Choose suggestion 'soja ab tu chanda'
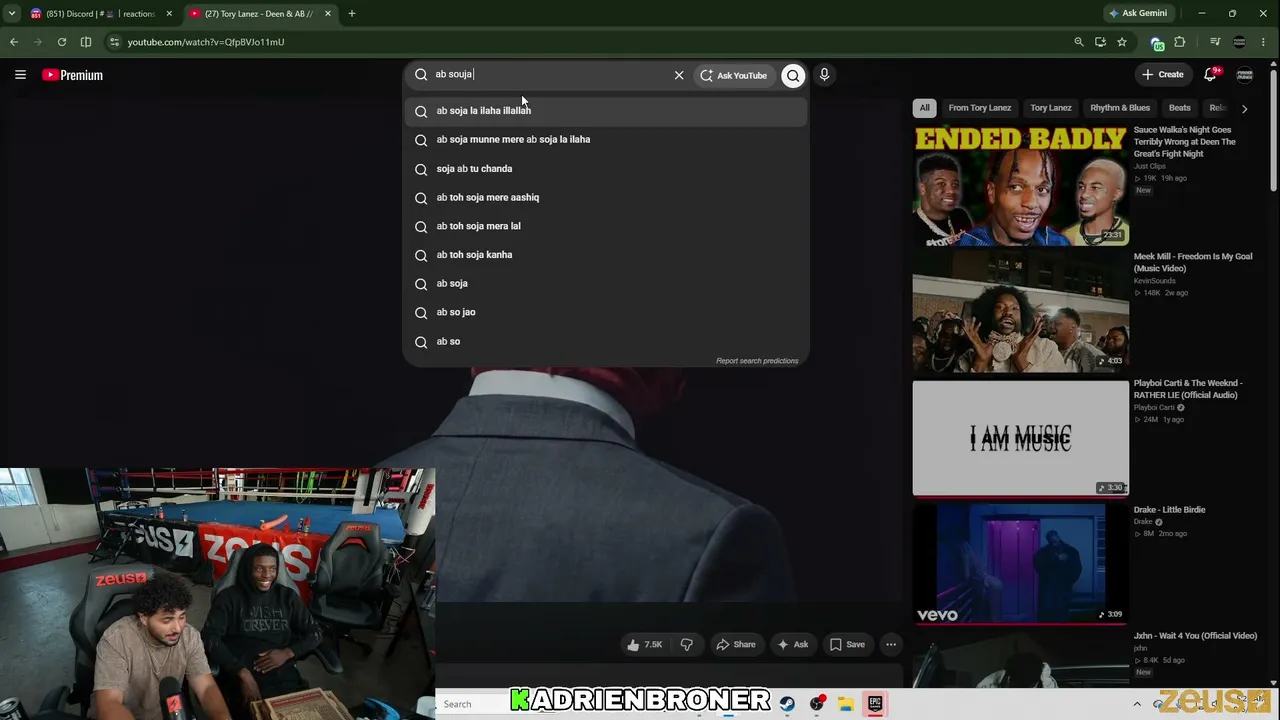Image resolution: width=1280 pixels, height=720 pixels. coord(605,169)
